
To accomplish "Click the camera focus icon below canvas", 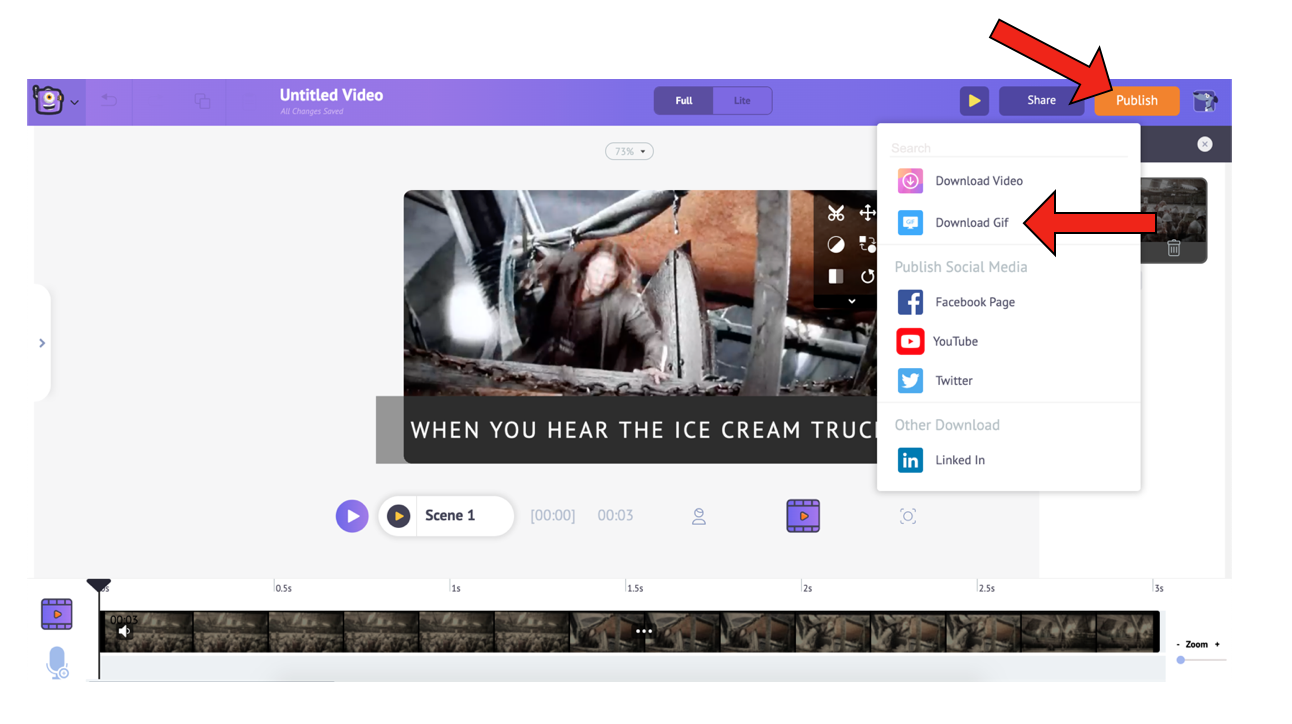I will [x=908, y=516].
